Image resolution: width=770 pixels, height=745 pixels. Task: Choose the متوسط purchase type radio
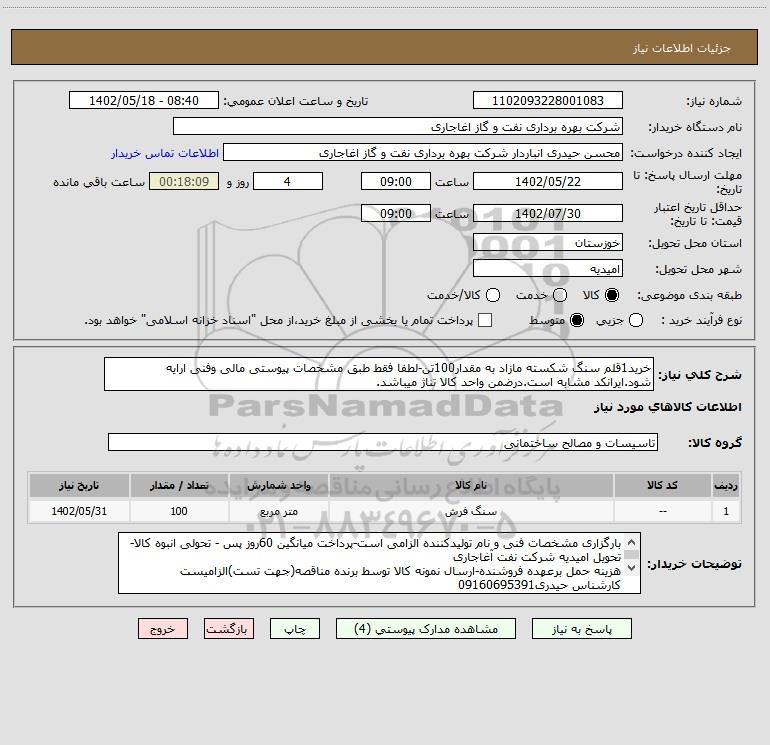point(577,320)
